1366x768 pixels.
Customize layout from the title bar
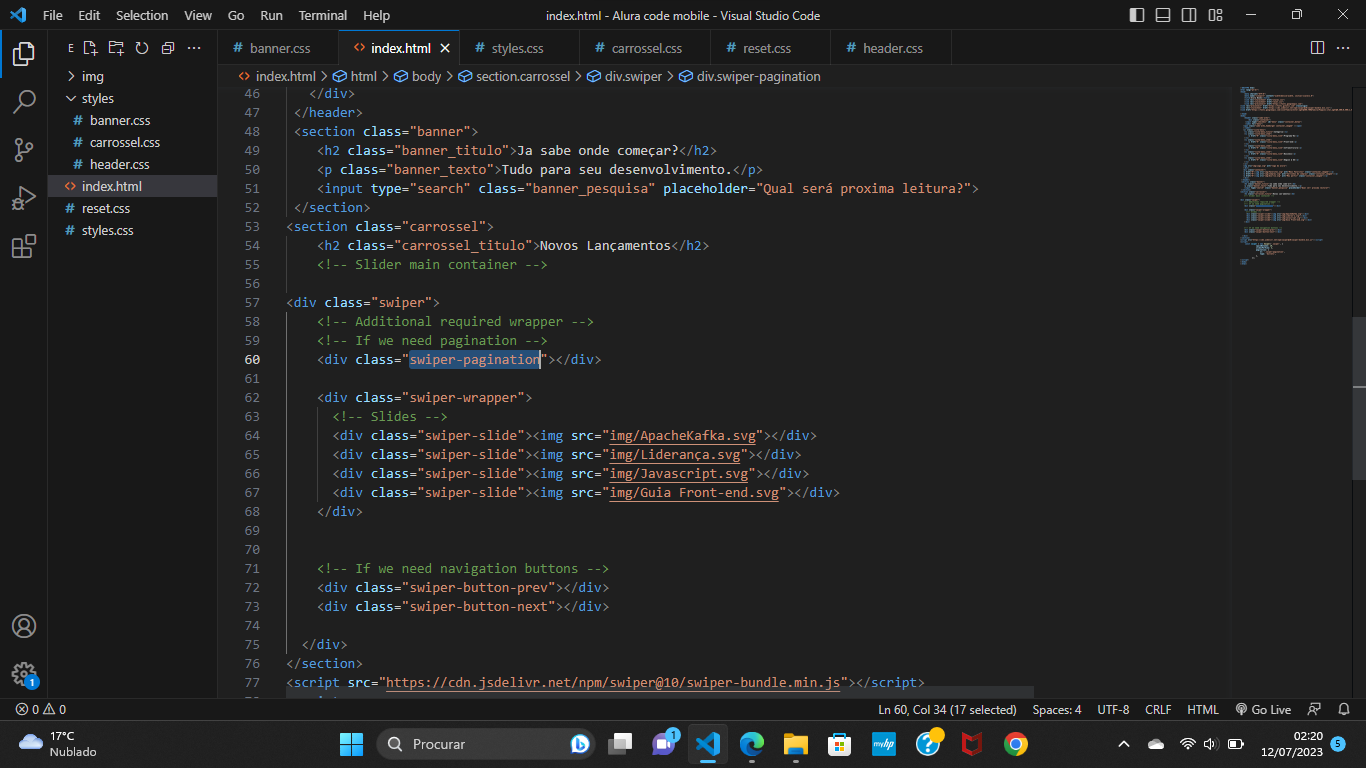click(1215, 15)
